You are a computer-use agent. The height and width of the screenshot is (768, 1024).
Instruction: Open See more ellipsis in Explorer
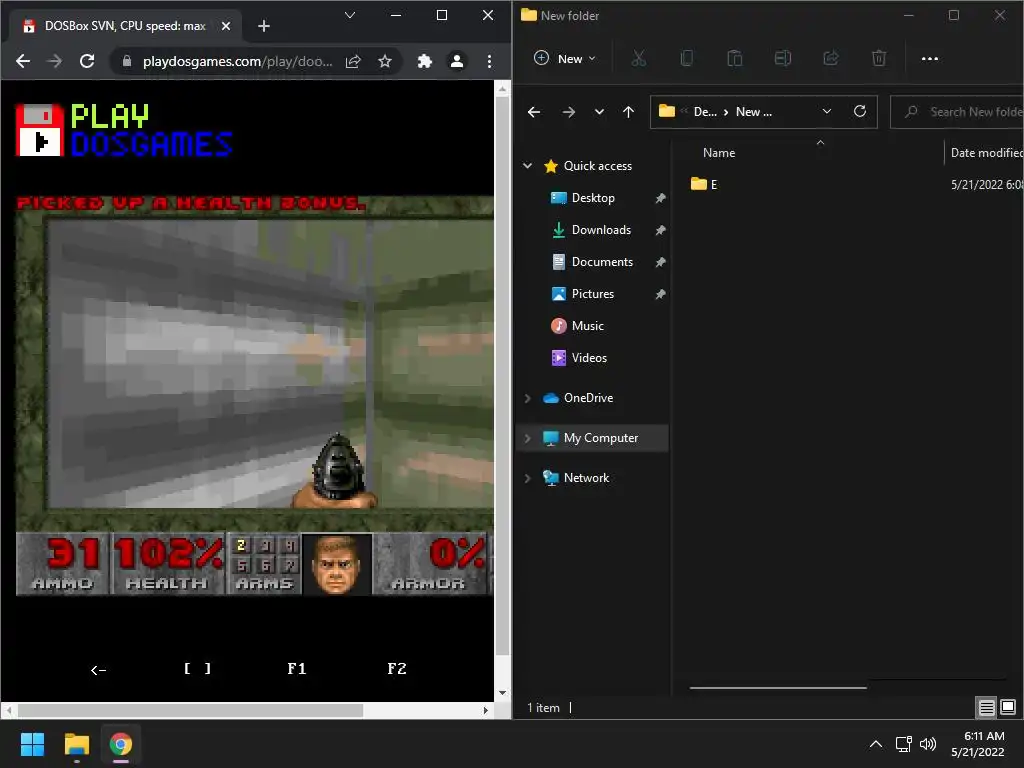point(929,59)
